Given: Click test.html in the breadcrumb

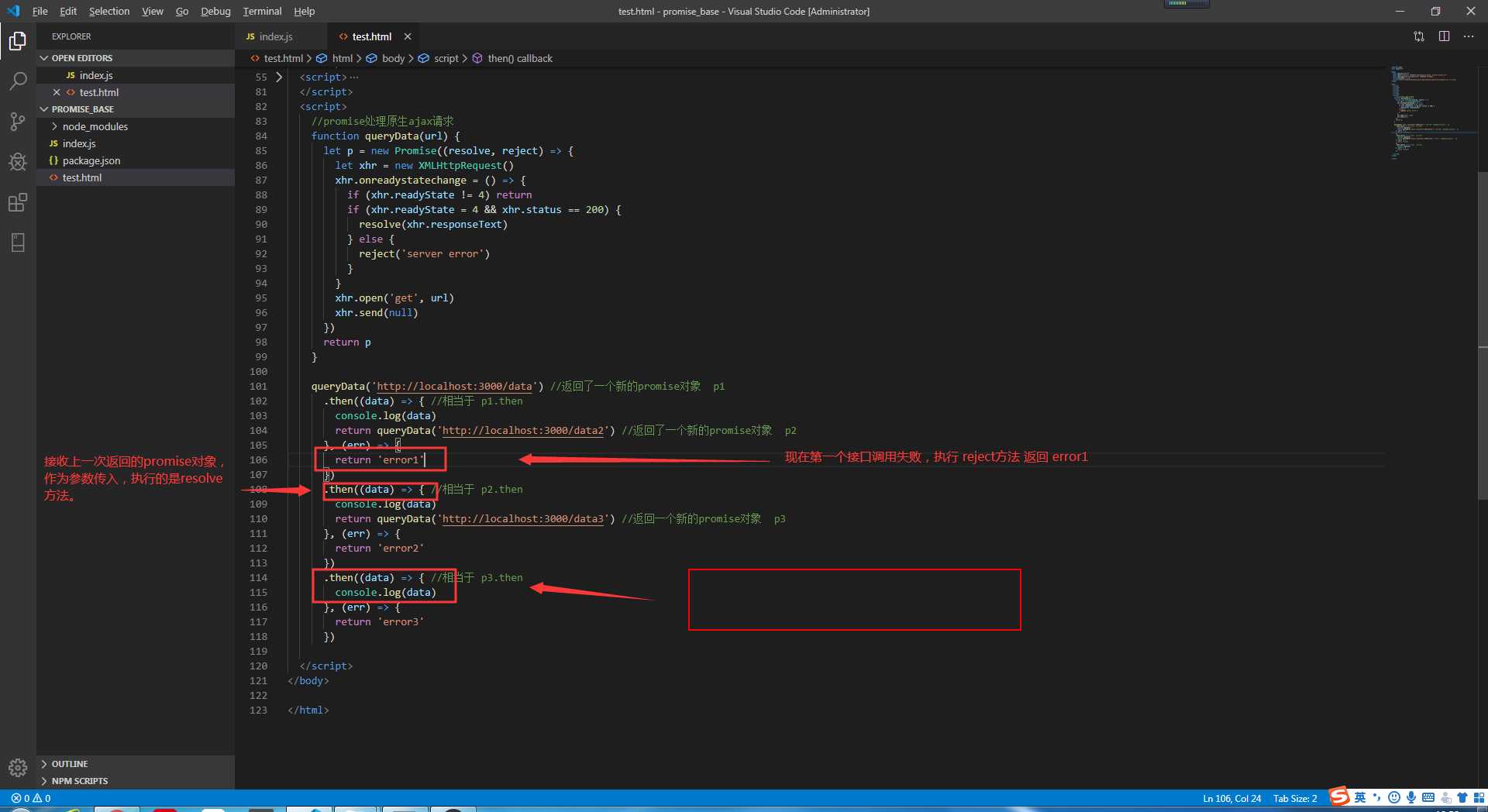Looking at the screenshot, I should coord(277,58).
